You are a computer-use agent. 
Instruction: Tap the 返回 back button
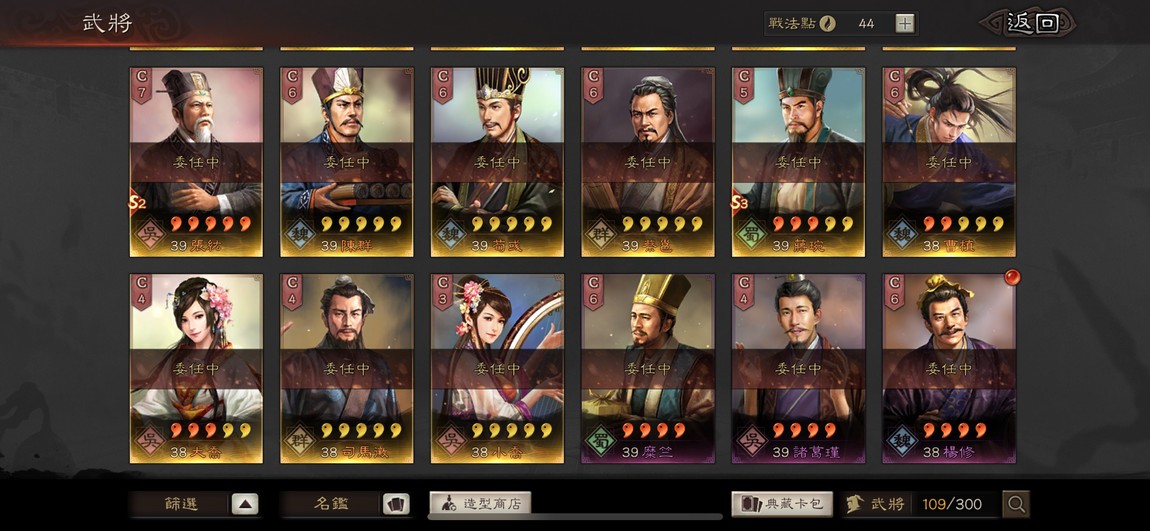click(1032, 23)
